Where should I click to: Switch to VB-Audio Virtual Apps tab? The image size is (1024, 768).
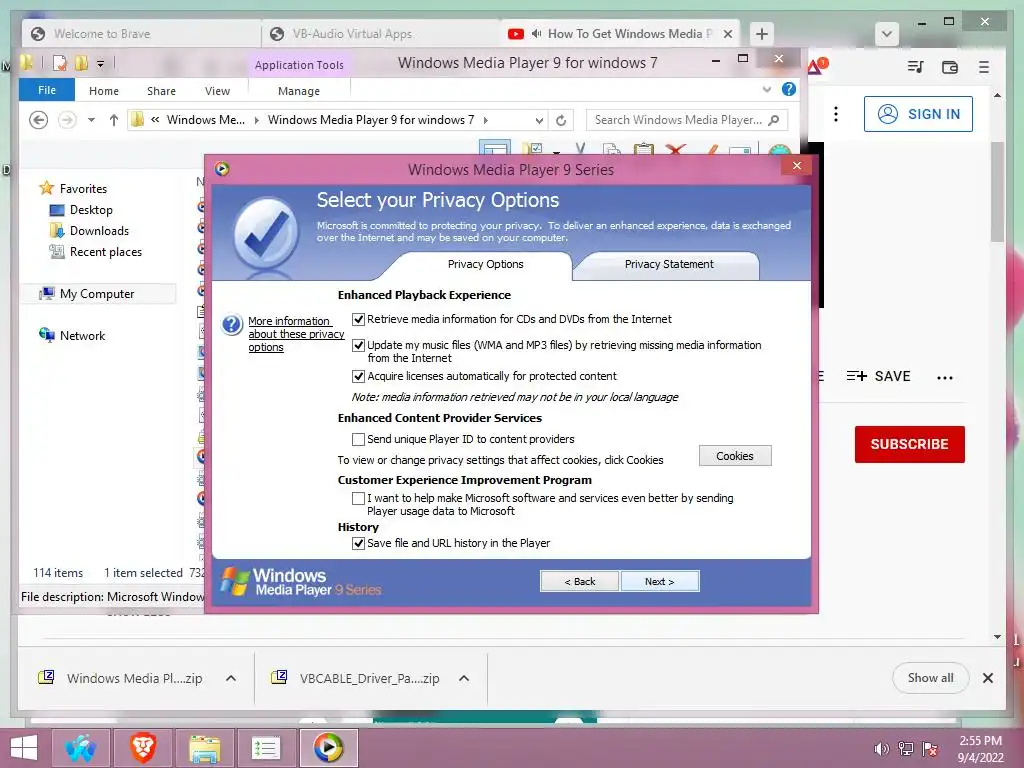(x=381, y=33)
